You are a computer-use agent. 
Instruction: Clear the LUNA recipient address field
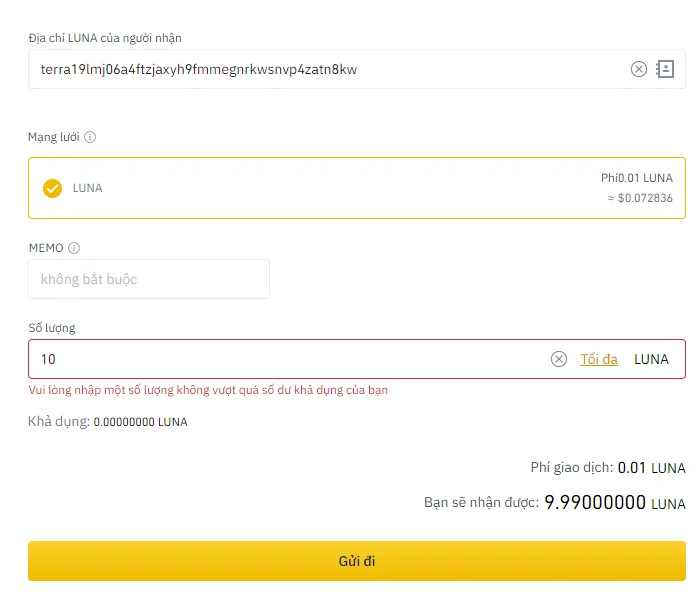[639, 69]
